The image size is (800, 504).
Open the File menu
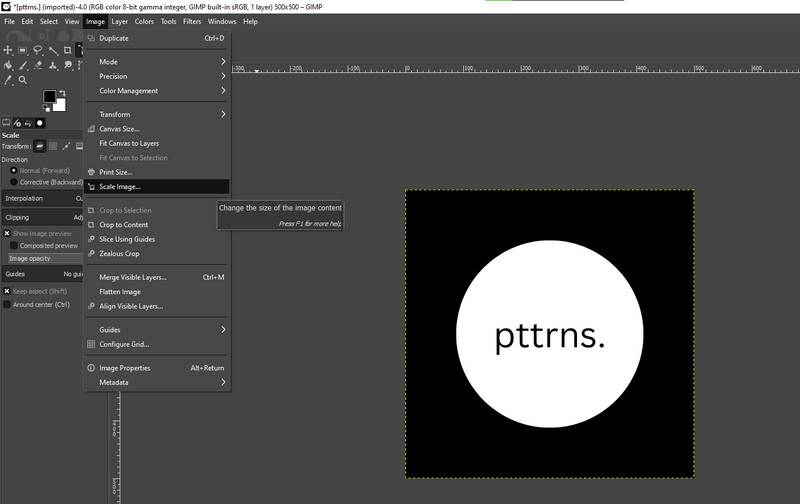tap(10, 21)
